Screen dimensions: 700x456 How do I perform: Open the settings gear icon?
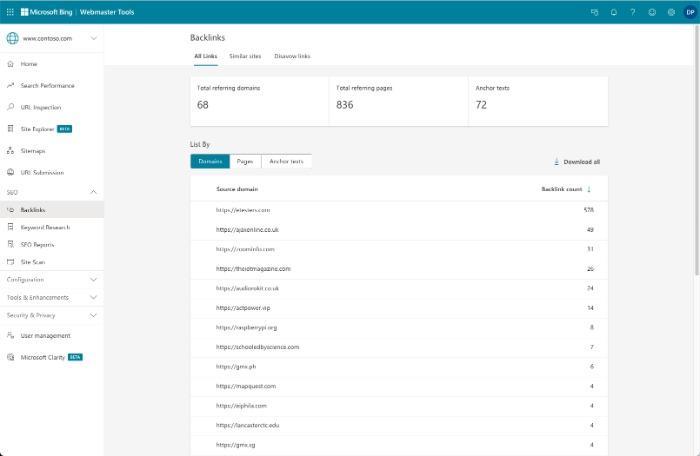[x=671, y=12]
